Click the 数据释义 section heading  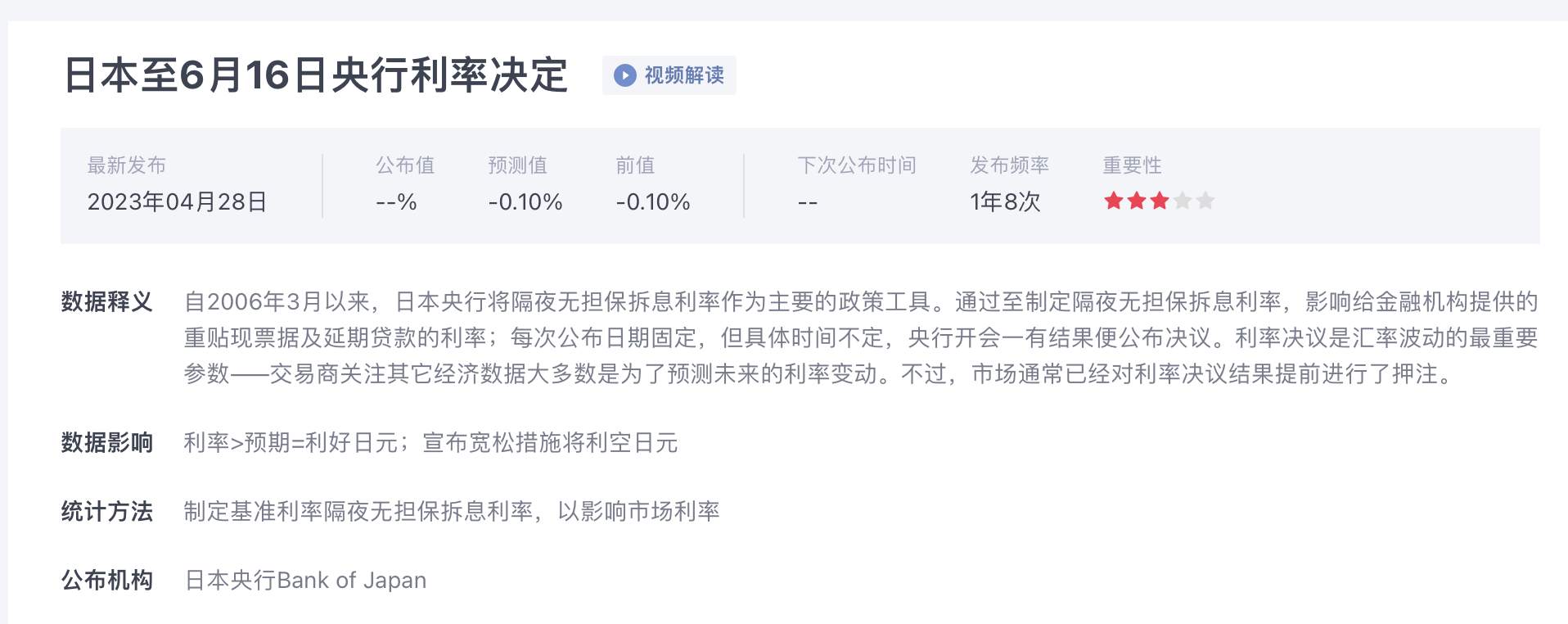[x=107, y=302]
